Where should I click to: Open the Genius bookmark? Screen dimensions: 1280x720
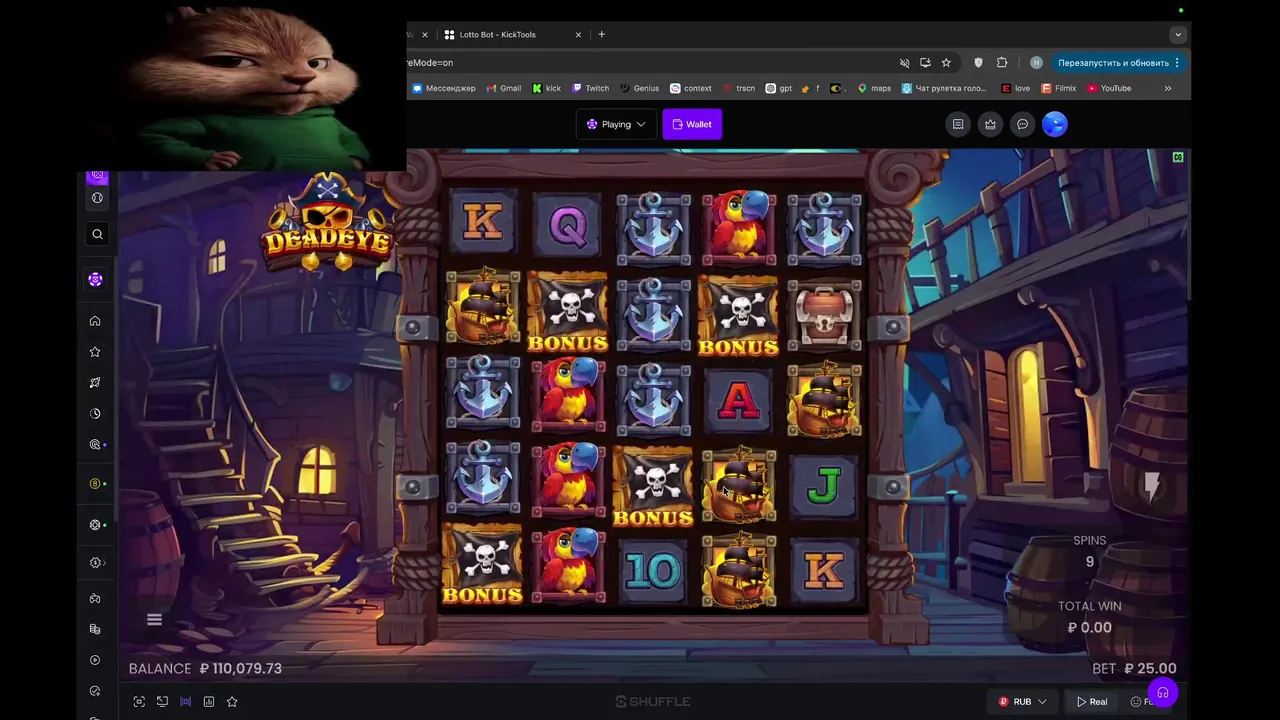click(x=640, y=88)
